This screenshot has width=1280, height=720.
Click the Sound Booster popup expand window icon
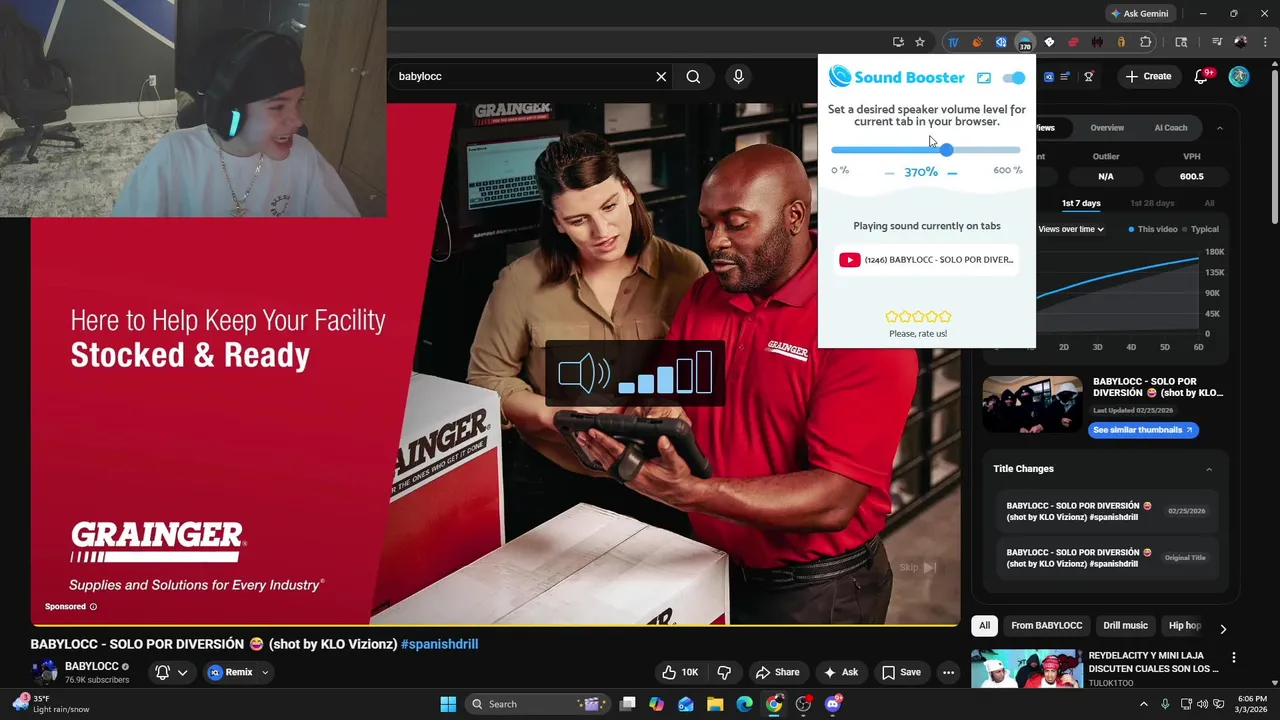tap(984, 78)
